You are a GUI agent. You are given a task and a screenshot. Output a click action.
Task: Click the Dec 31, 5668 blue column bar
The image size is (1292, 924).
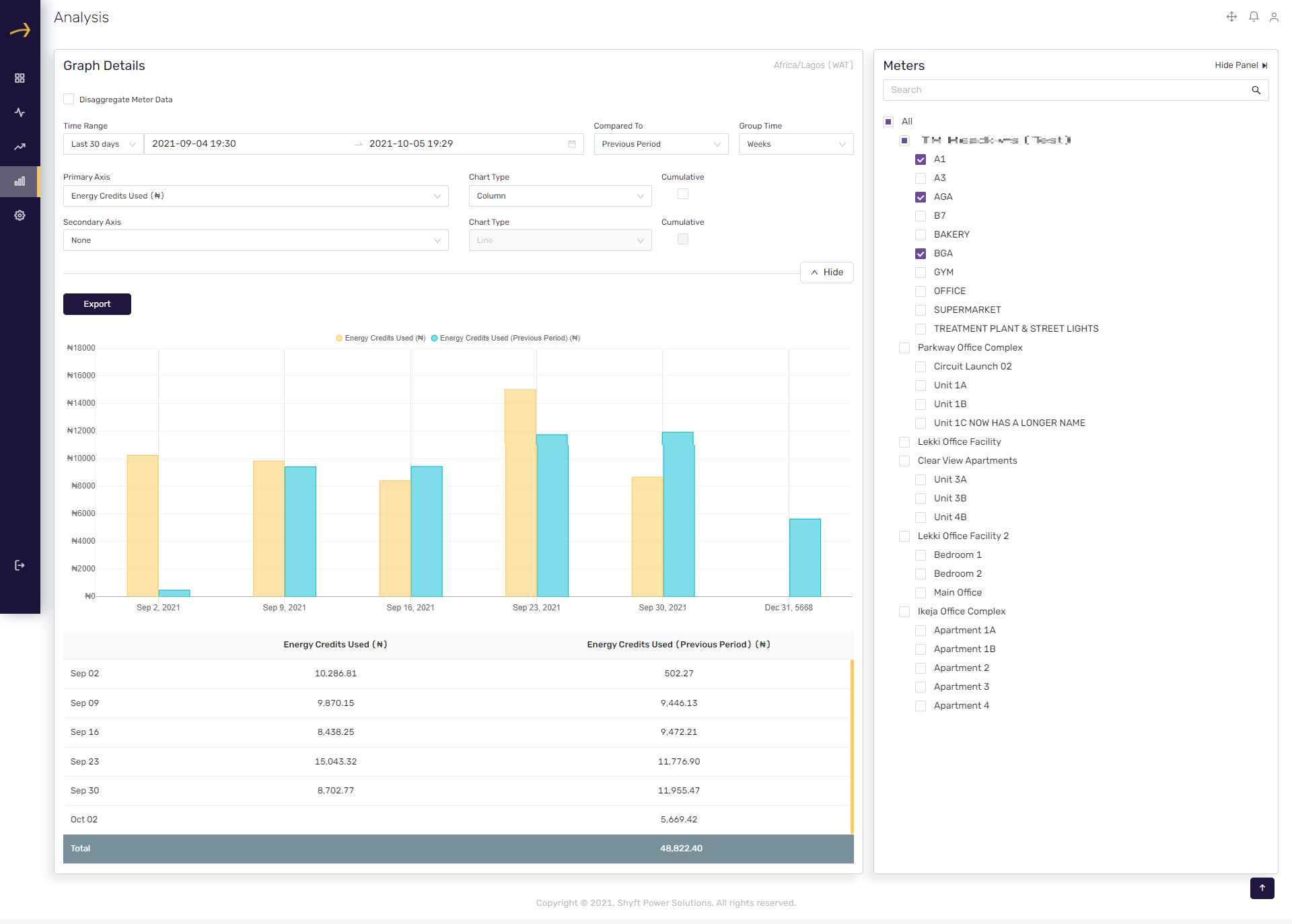pos(805,557)
